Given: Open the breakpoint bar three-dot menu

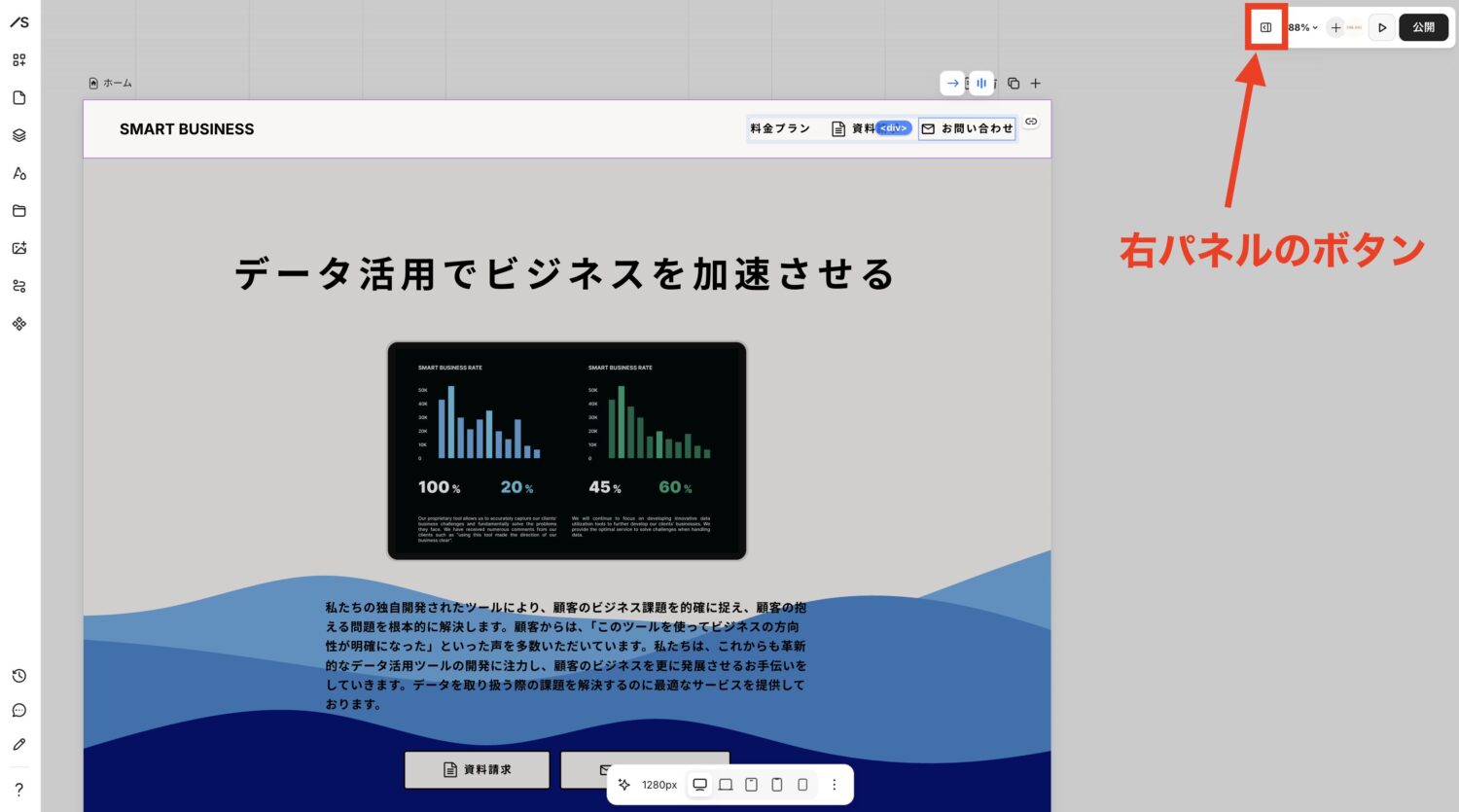Looking at the screenshot, I should pos(834,785).
